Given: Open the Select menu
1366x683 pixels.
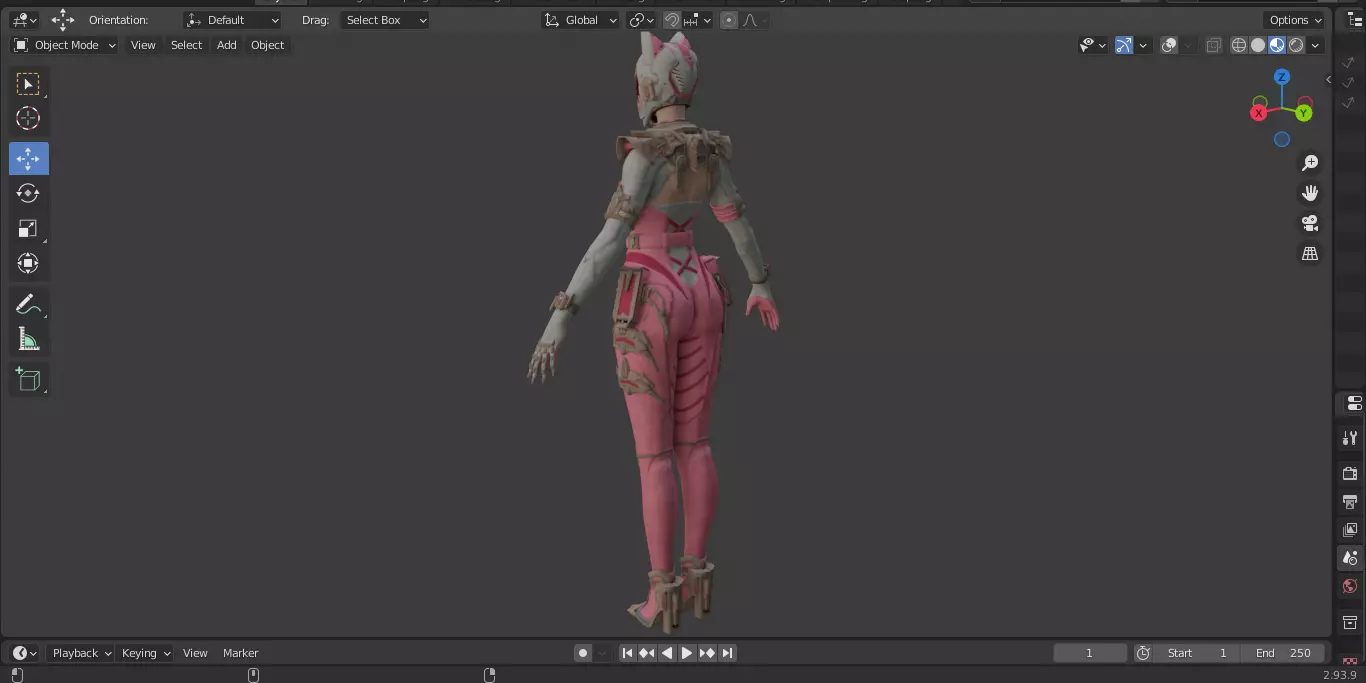Looking at the screenshot, I should (x=186, y=45).
